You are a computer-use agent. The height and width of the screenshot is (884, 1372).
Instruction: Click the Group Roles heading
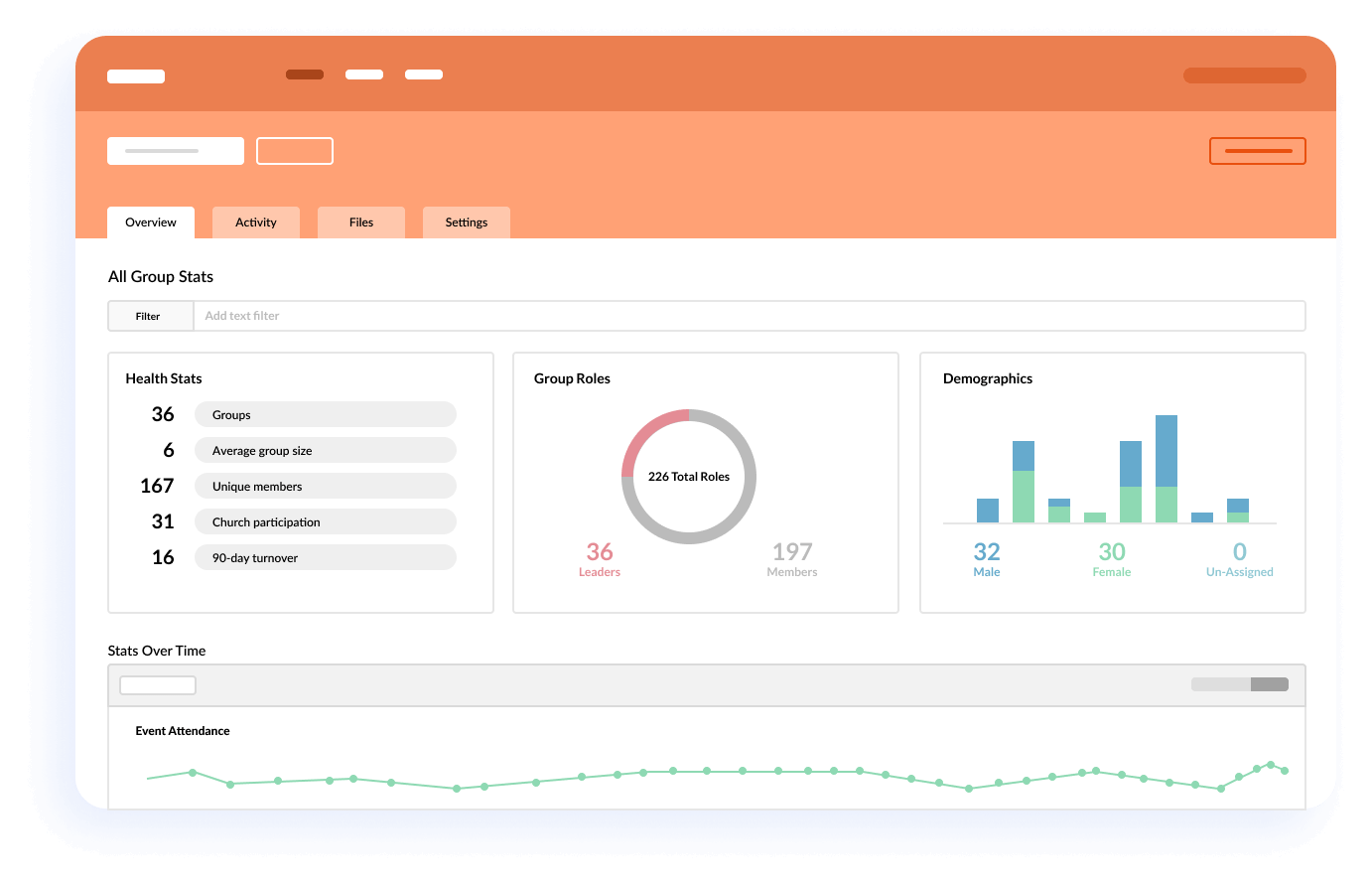pyautogui.click(x=572, y=378)
